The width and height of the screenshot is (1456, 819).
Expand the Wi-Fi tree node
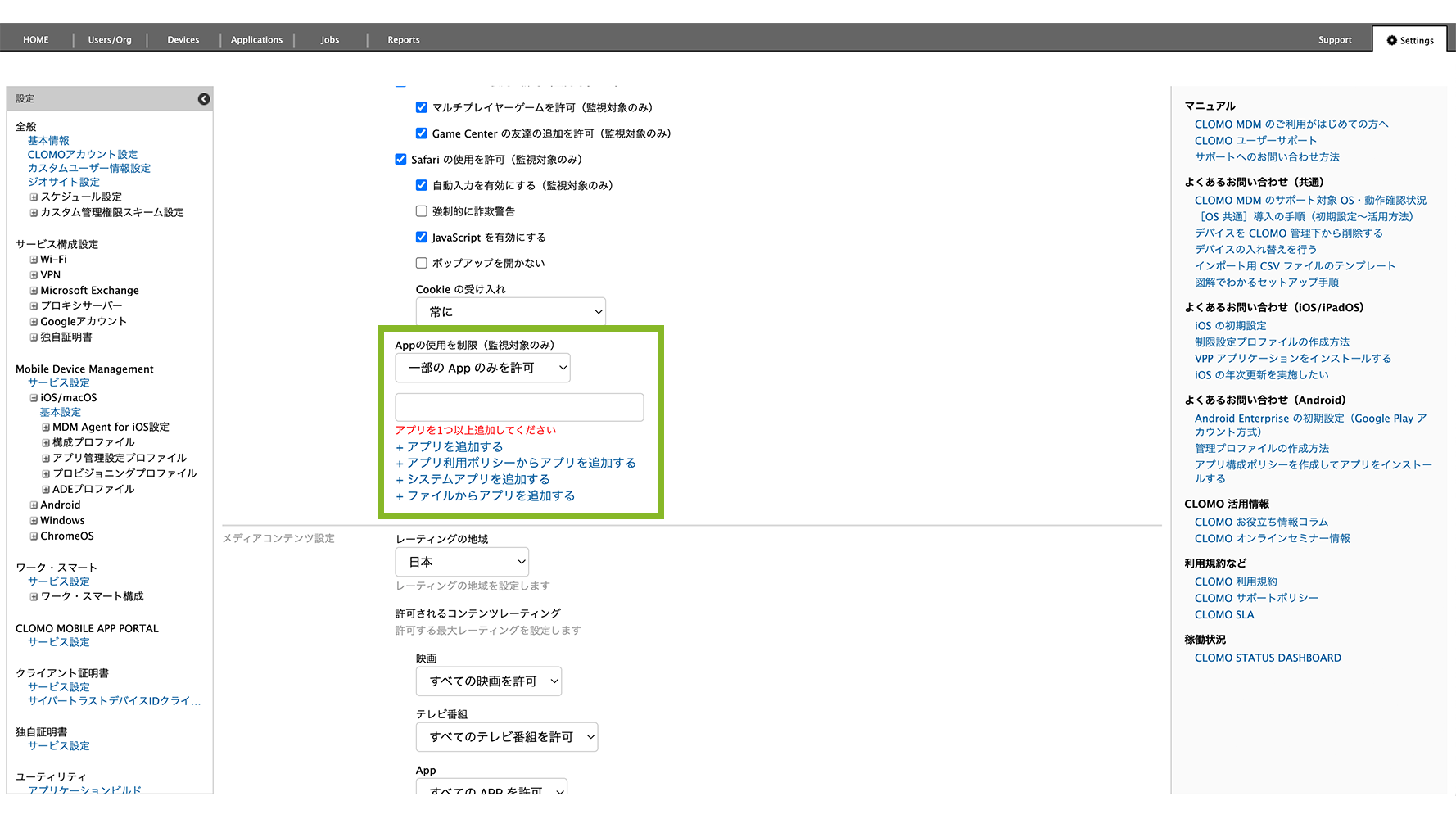34,260
